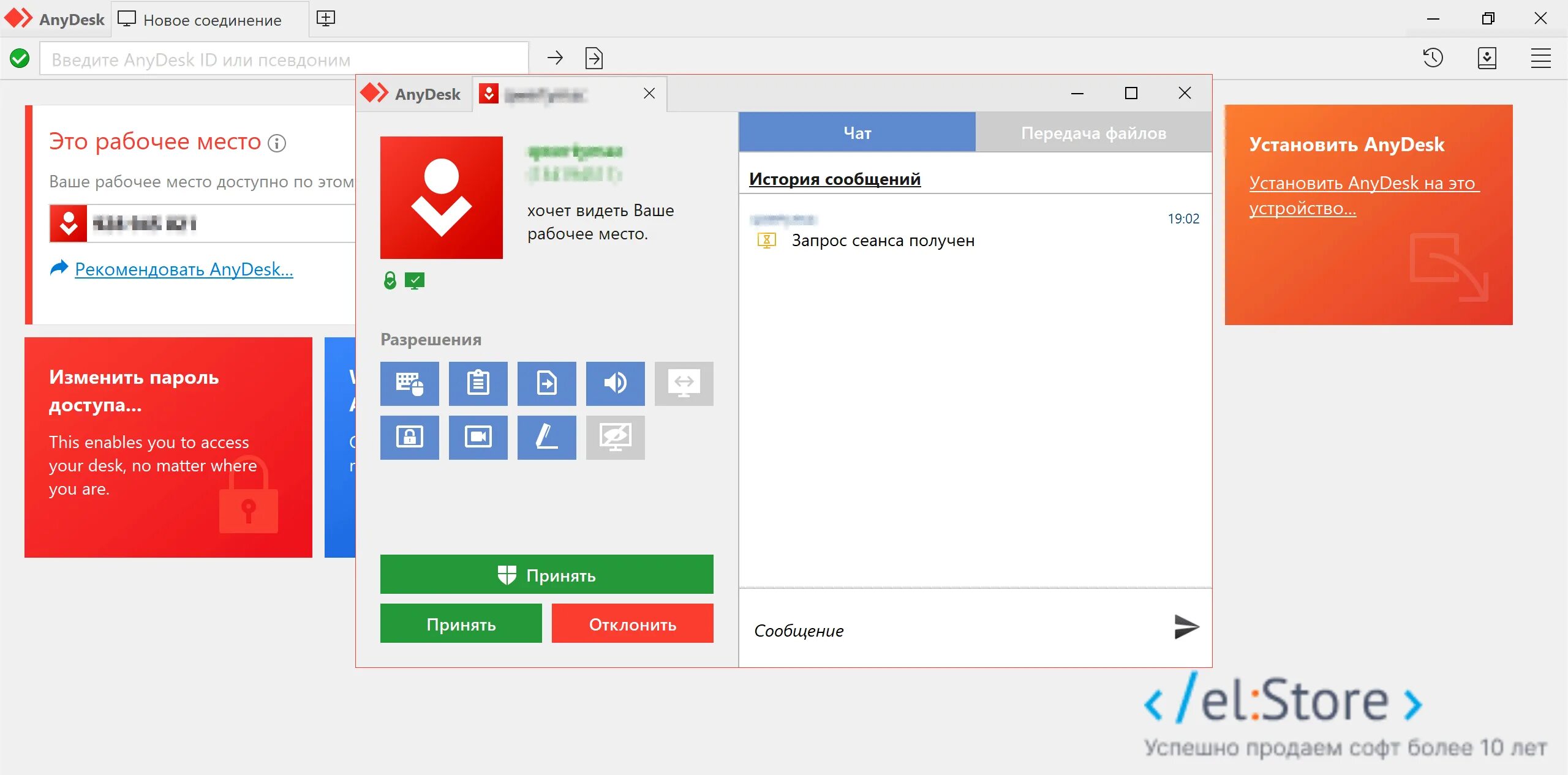Screen dimensions: 1568x775
Task: Click the session request hourglass icon in chat
Action: click(x=766, y=241)
